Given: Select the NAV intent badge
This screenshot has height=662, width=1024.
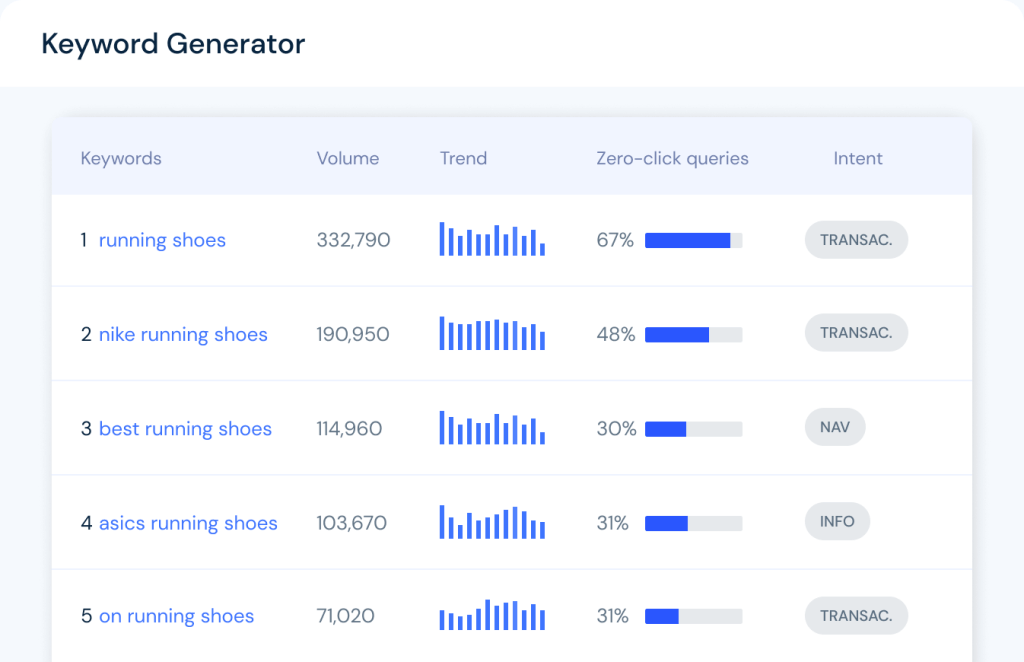Looking at the screenshot, I should [x=835, y=427].
